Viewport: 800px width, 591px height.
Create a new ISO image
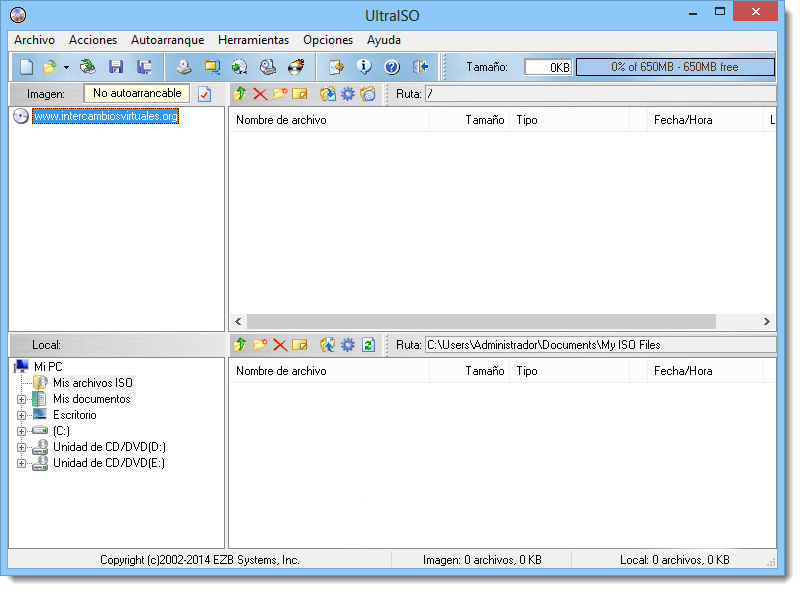25,66
